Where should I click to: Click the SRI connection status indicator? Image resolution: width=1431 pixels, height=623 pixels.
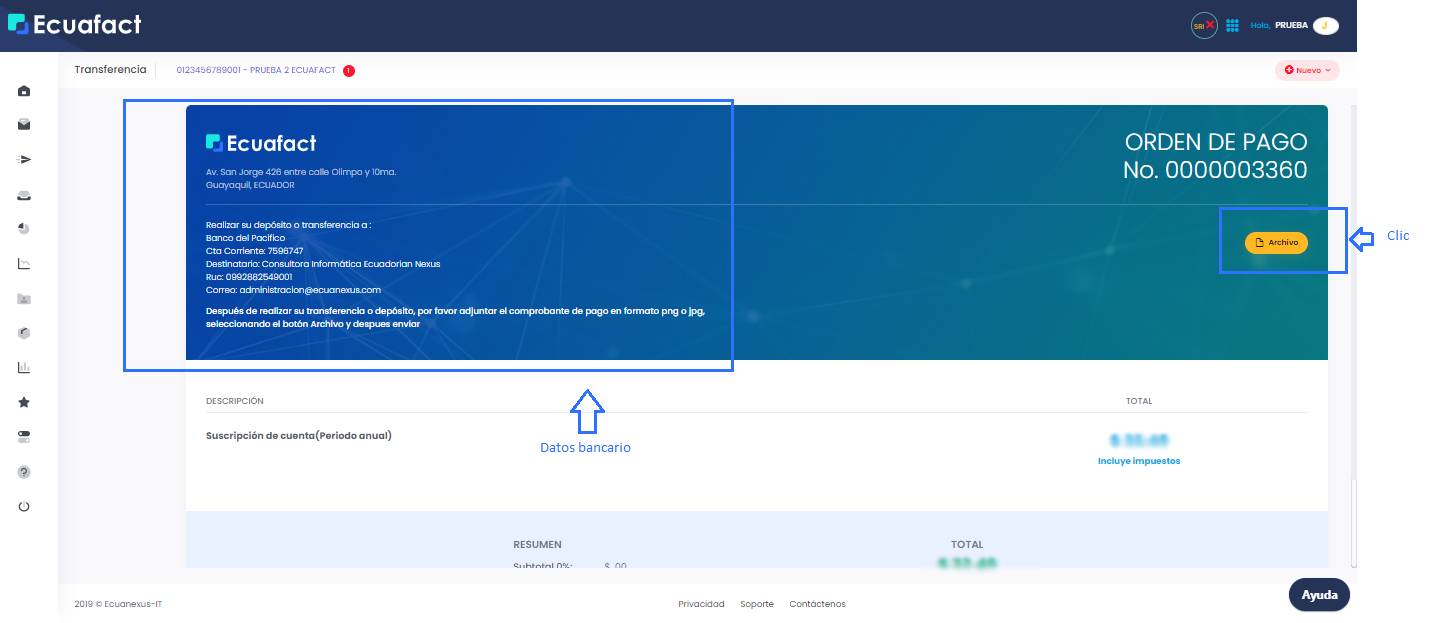point(1204,25)
